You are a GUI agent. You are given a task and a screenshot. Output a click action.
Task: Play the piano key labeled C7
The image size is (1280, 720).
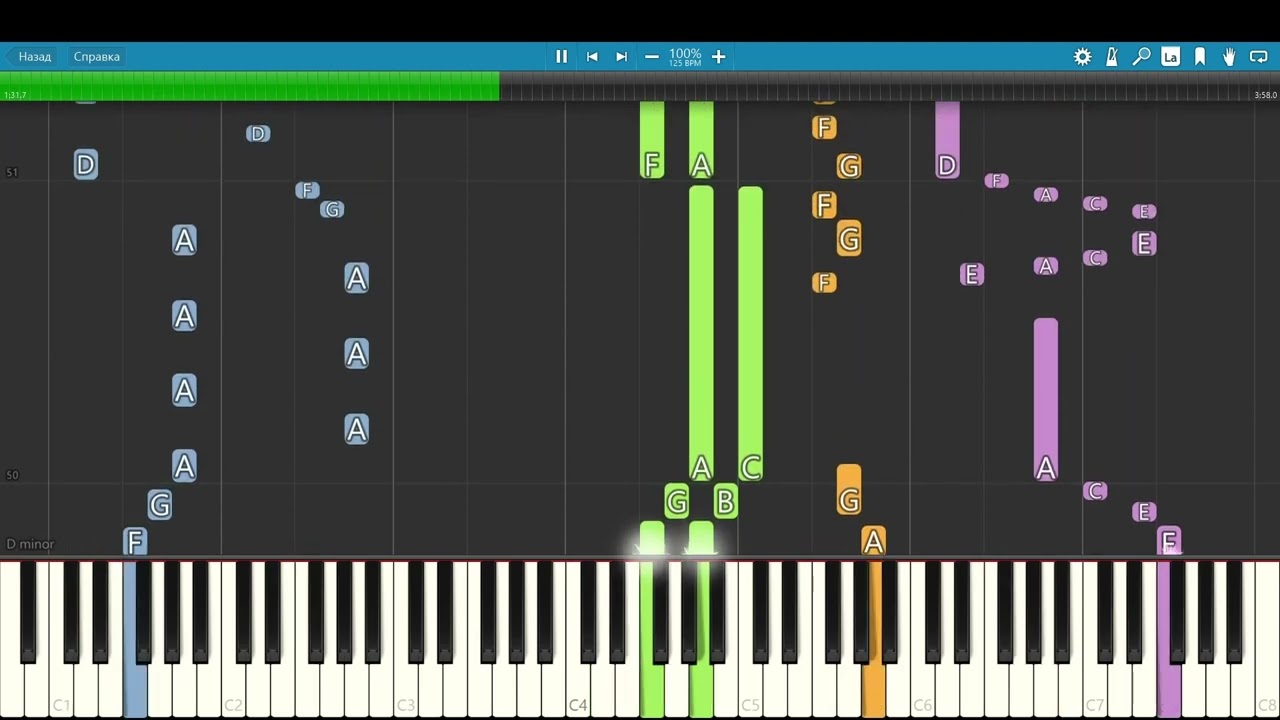(1094, 690)
